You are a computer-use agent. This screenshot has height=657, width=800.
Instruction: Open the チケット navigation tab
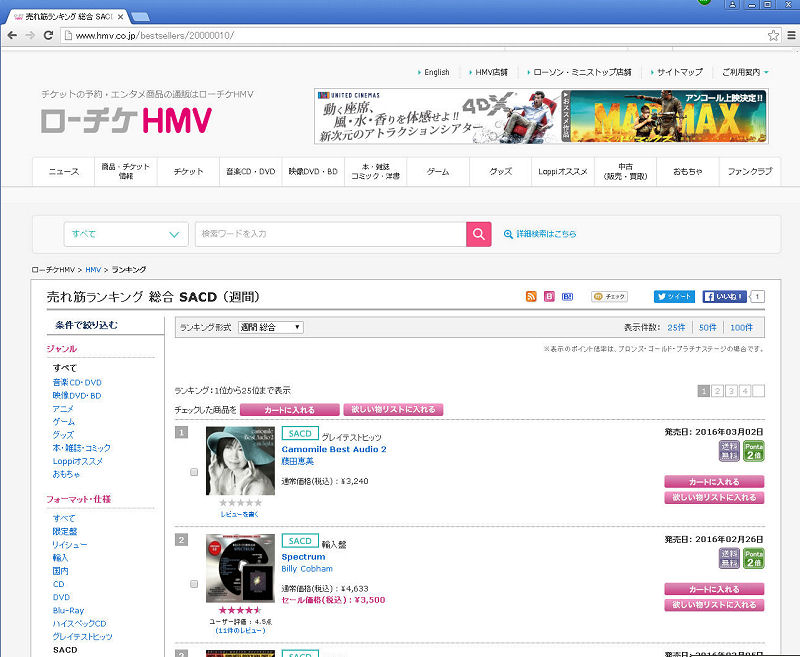point(188,171)
